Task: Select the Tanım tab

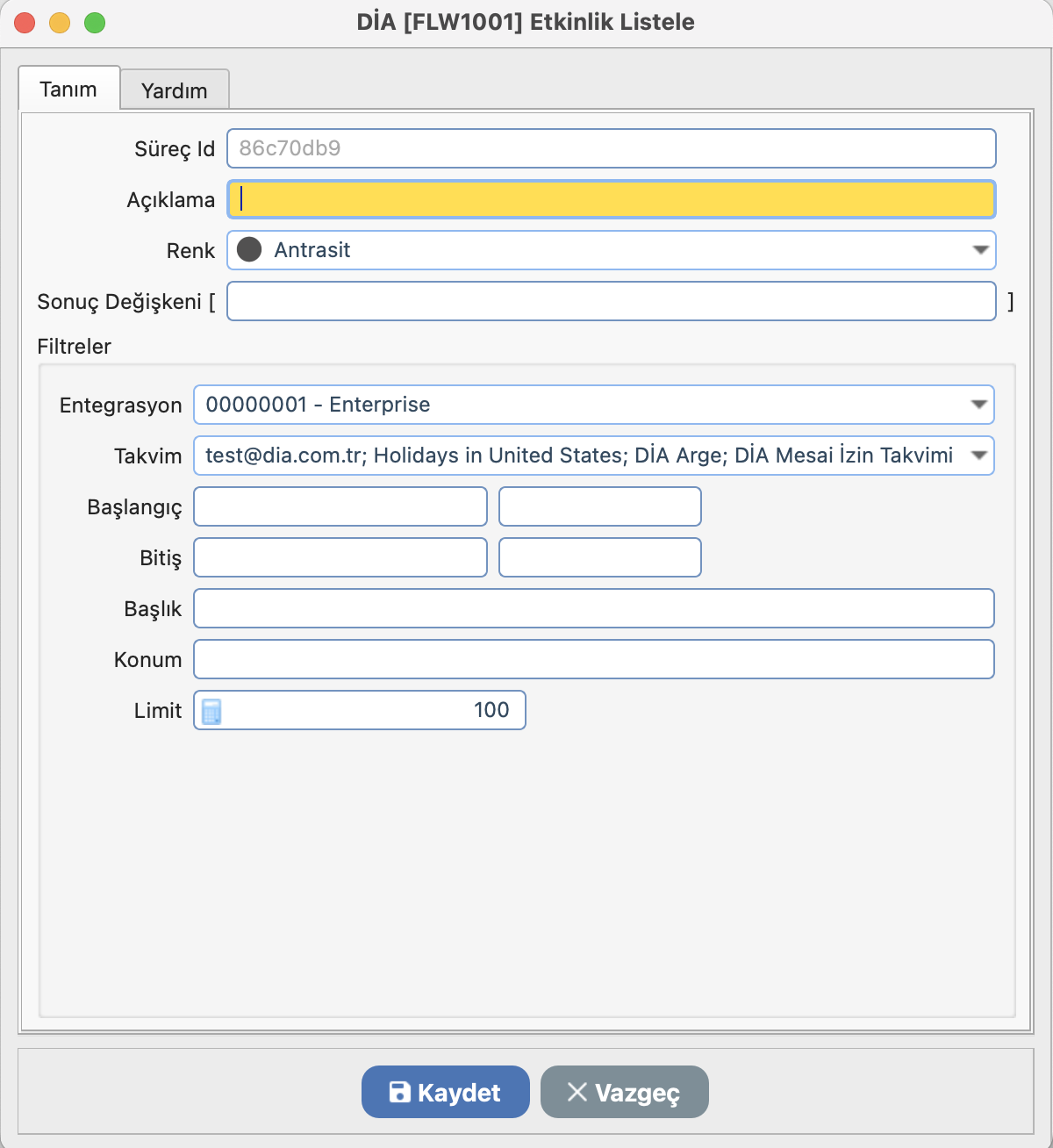Action: [x=68, y=90]
